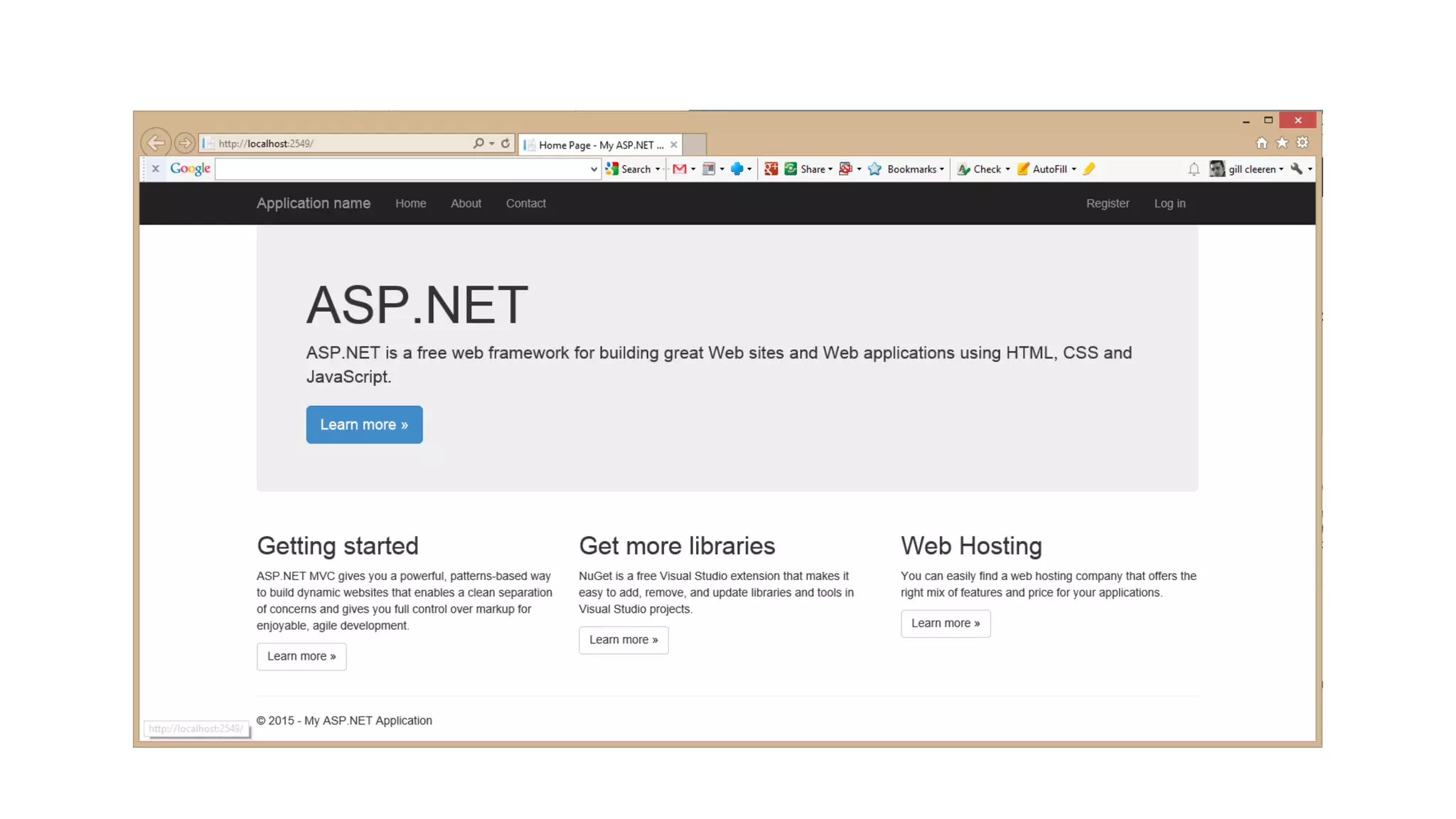
Task: Go back with browser back arrow
Action: [x=156, y=143]
